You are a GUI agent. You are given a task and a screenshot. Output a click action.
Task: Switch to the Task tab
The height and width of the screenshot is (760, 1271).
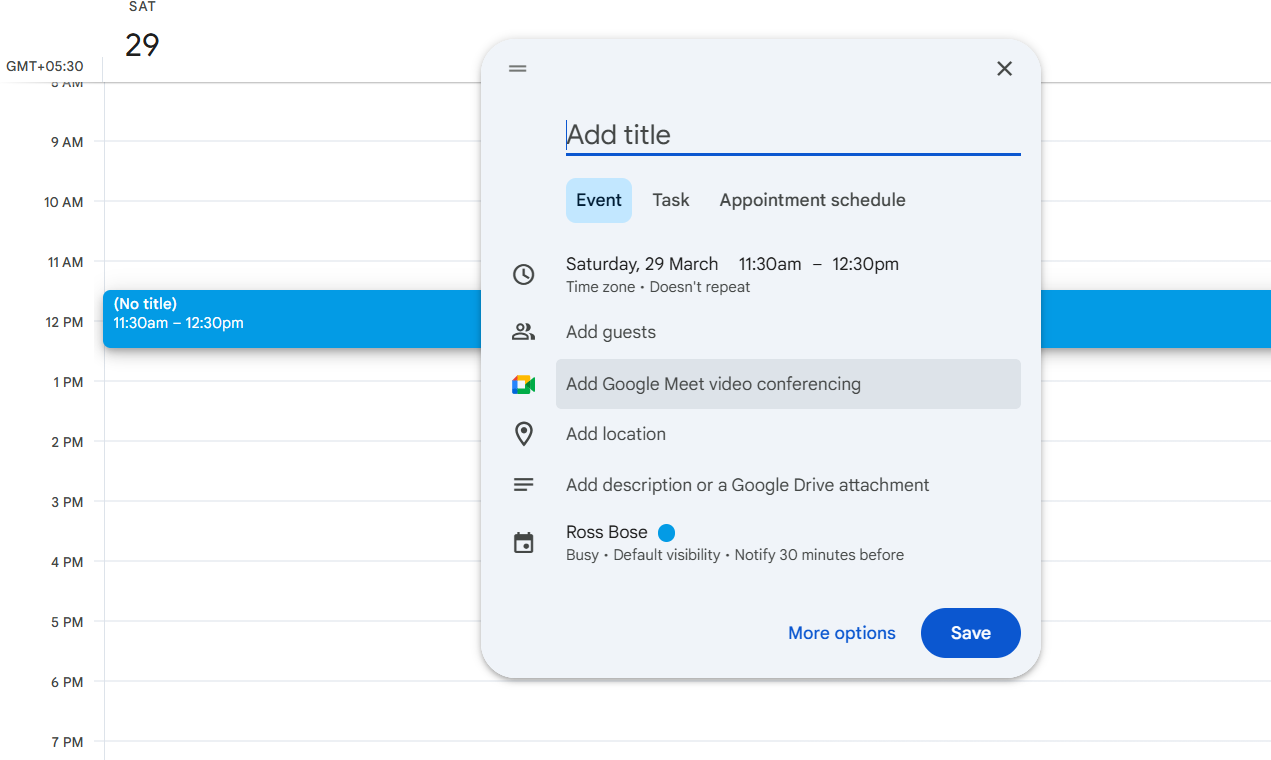click(x=670, y=200)
